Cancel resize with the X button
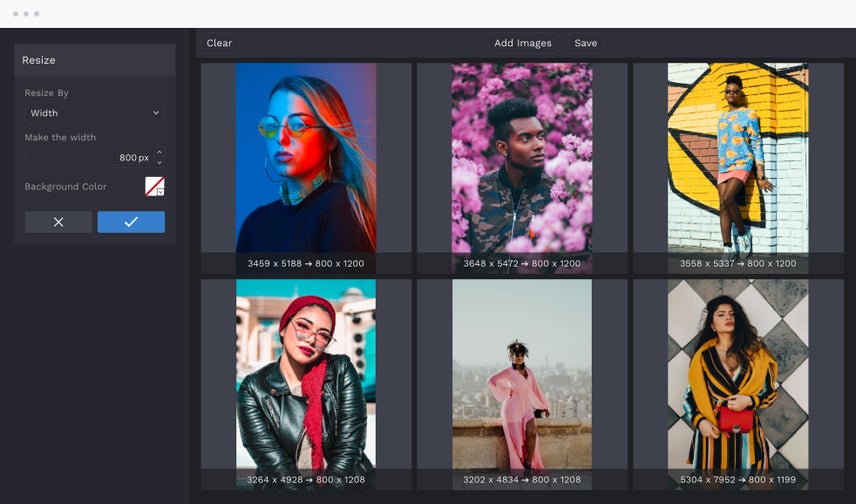The height and width of the screenshot is (504, 856). pos(58,222)
